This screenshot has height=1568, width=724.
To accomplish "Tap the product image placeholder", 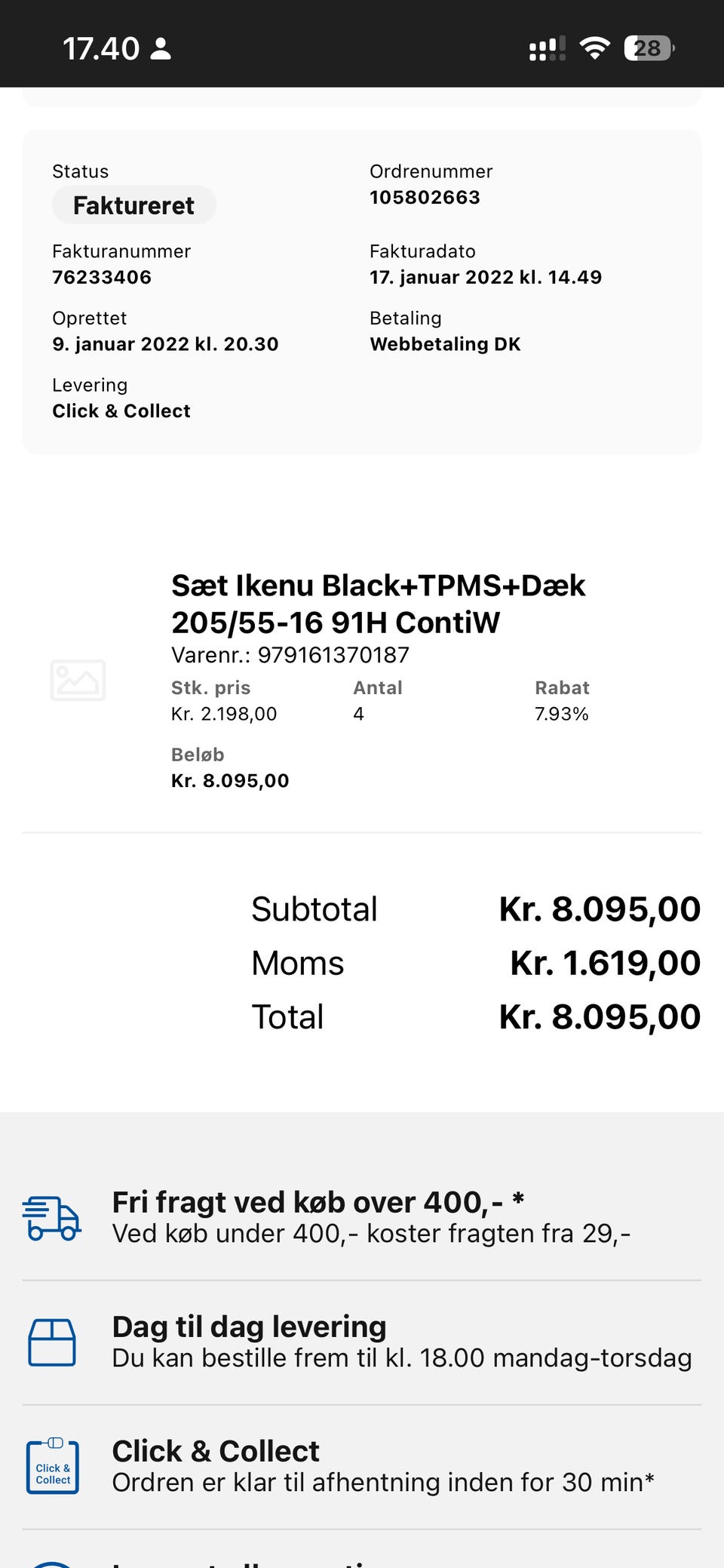I will pyautogui.click(x=78, y=680).
